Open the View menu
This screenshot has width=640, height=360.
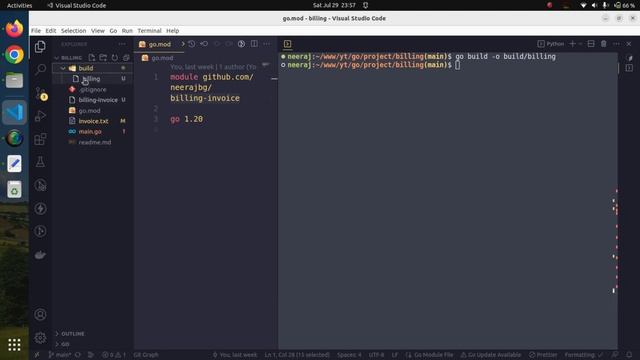pyautogui.click(x=98, y=31)
